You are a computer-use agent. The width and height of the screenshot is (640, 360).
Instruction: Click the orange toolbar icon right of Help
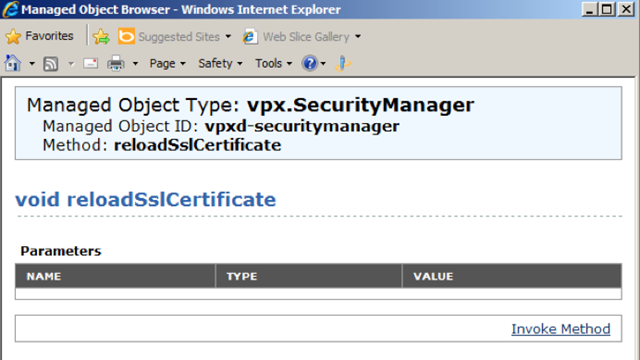[x=342, y=63]
